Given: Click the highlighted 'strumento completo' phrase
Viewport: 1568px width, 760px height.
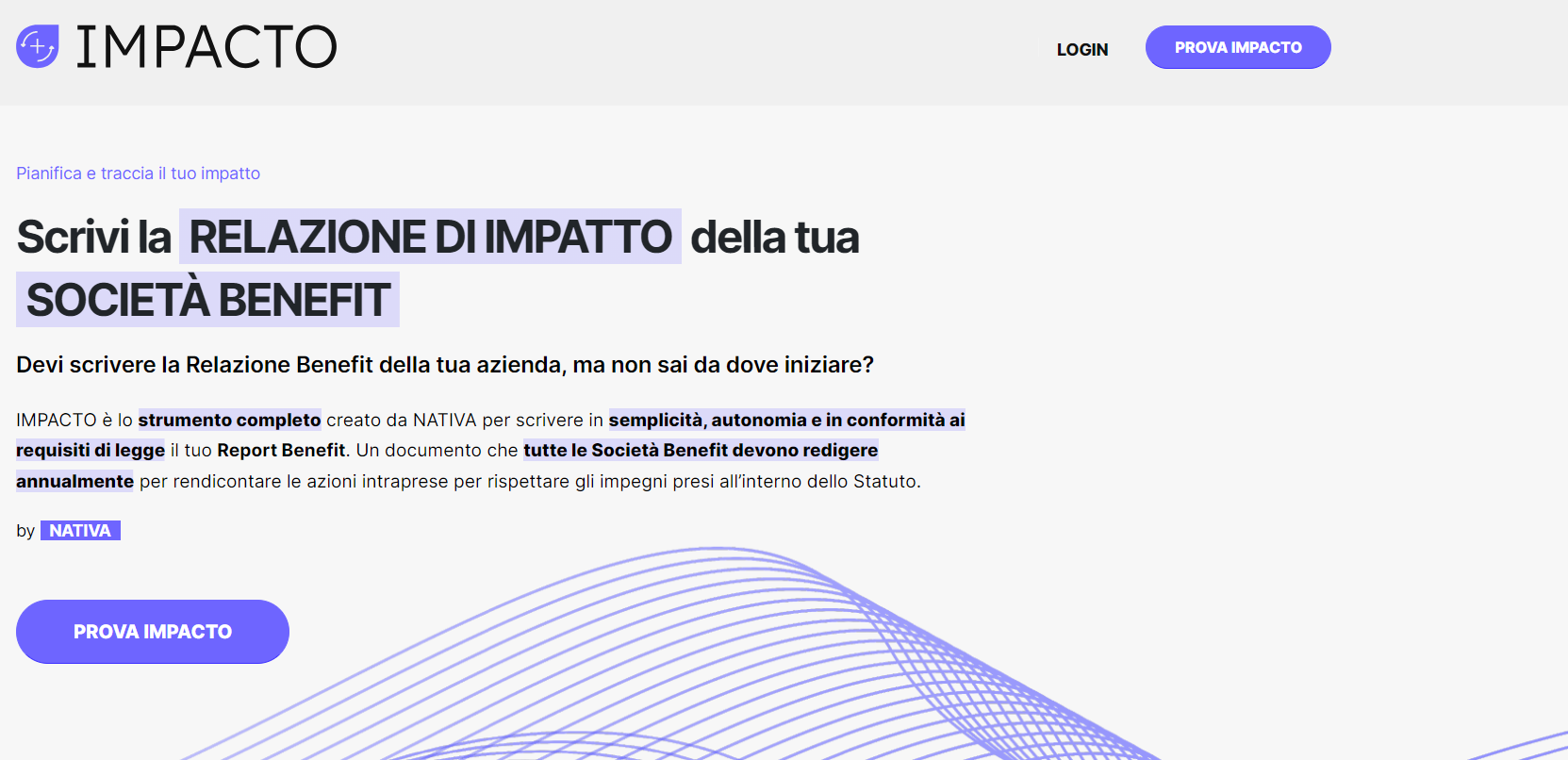Looking at the screenshot, I should [229, 421].
